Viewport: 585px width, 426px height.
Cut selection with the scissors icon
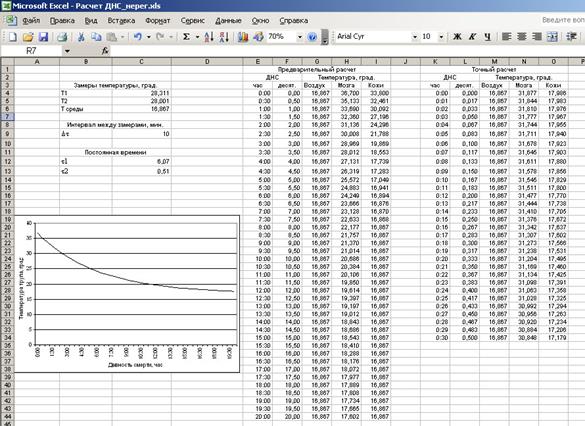81,37
